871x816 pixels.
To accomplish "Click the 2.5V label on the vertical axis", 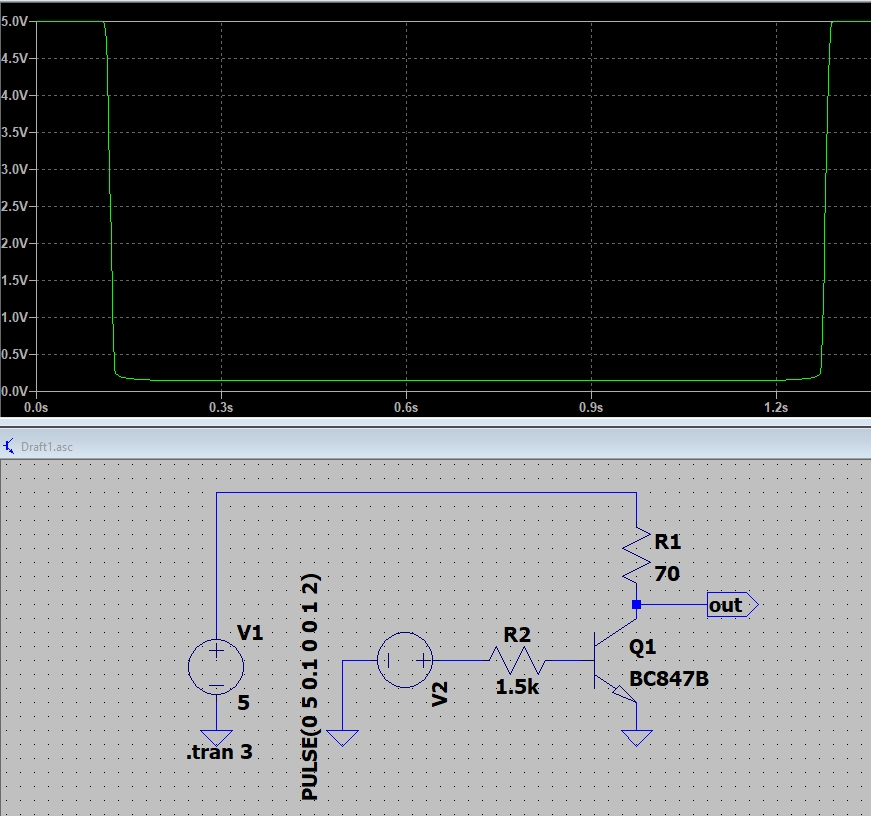I will [14, 206].
